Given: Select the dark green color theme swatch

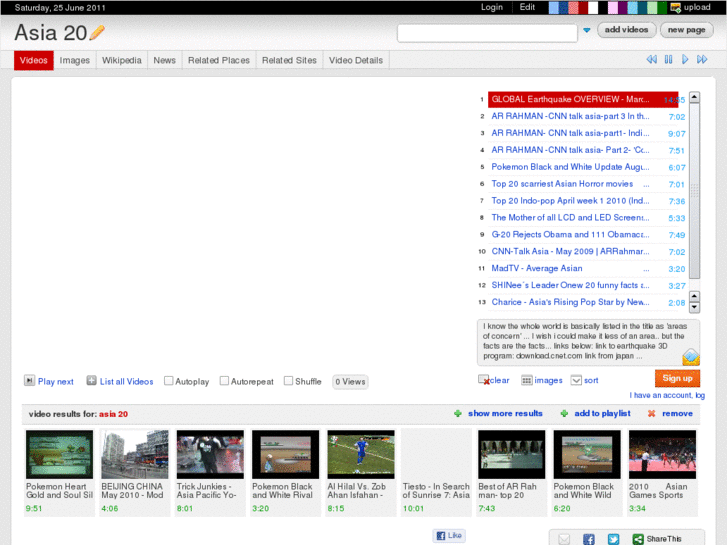Looking at the screenshot, I should coord(662,7).
